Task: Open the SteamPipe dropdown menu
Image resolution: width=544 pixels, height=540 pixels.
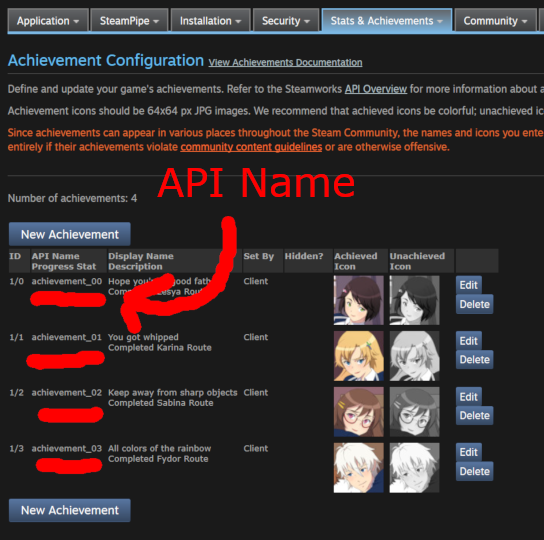Action: [129, 21]
